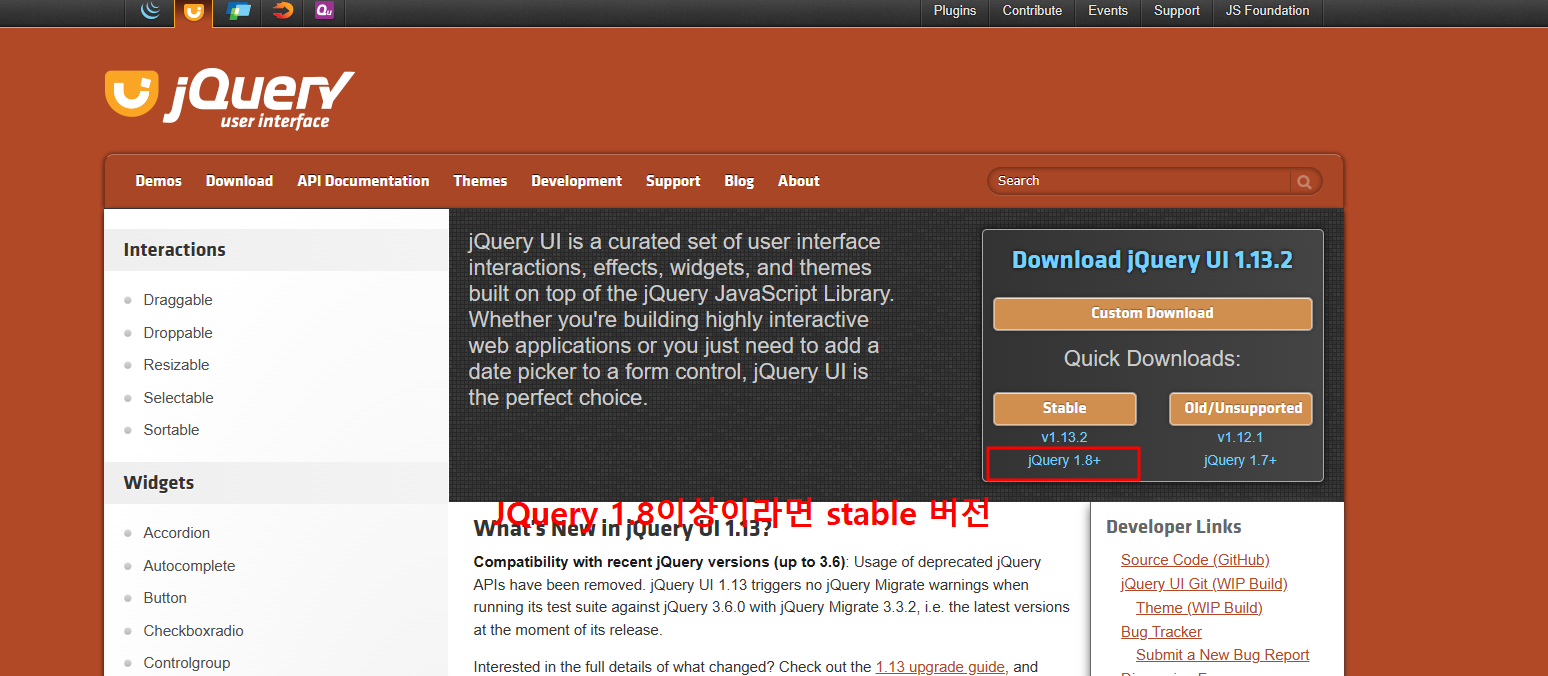Open Contribute in the top bar
The image size is (1548, 676).
(x=1032, y=11)
